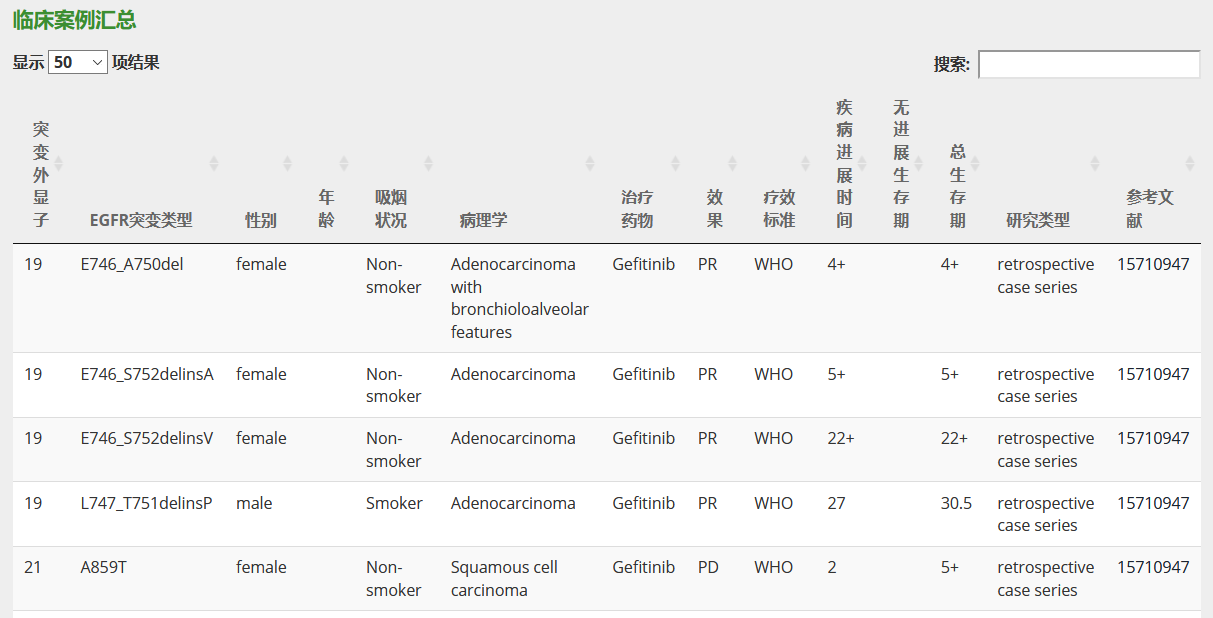Sort by 疾病进展时间 column arrows
This screenshot has width=1213, height=618.
(x=862, y=163)
